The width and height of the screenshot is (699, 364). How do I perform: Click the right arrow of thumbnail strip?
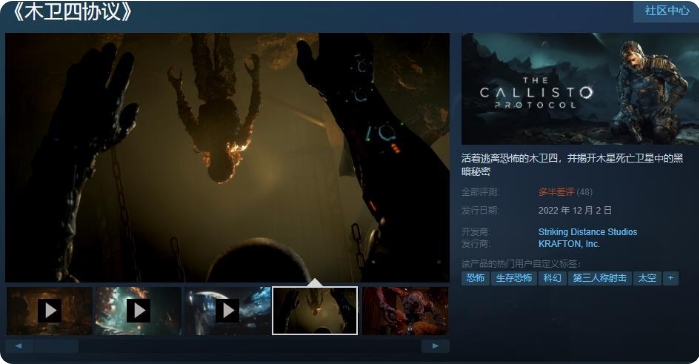coord(435,346)
